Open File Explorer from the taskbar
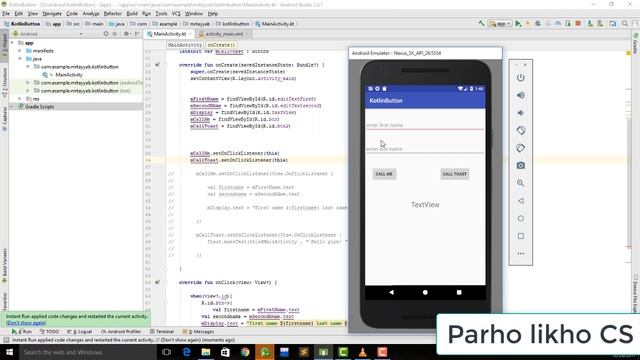This screenshot has height=360, width=640. coord(206,352)
